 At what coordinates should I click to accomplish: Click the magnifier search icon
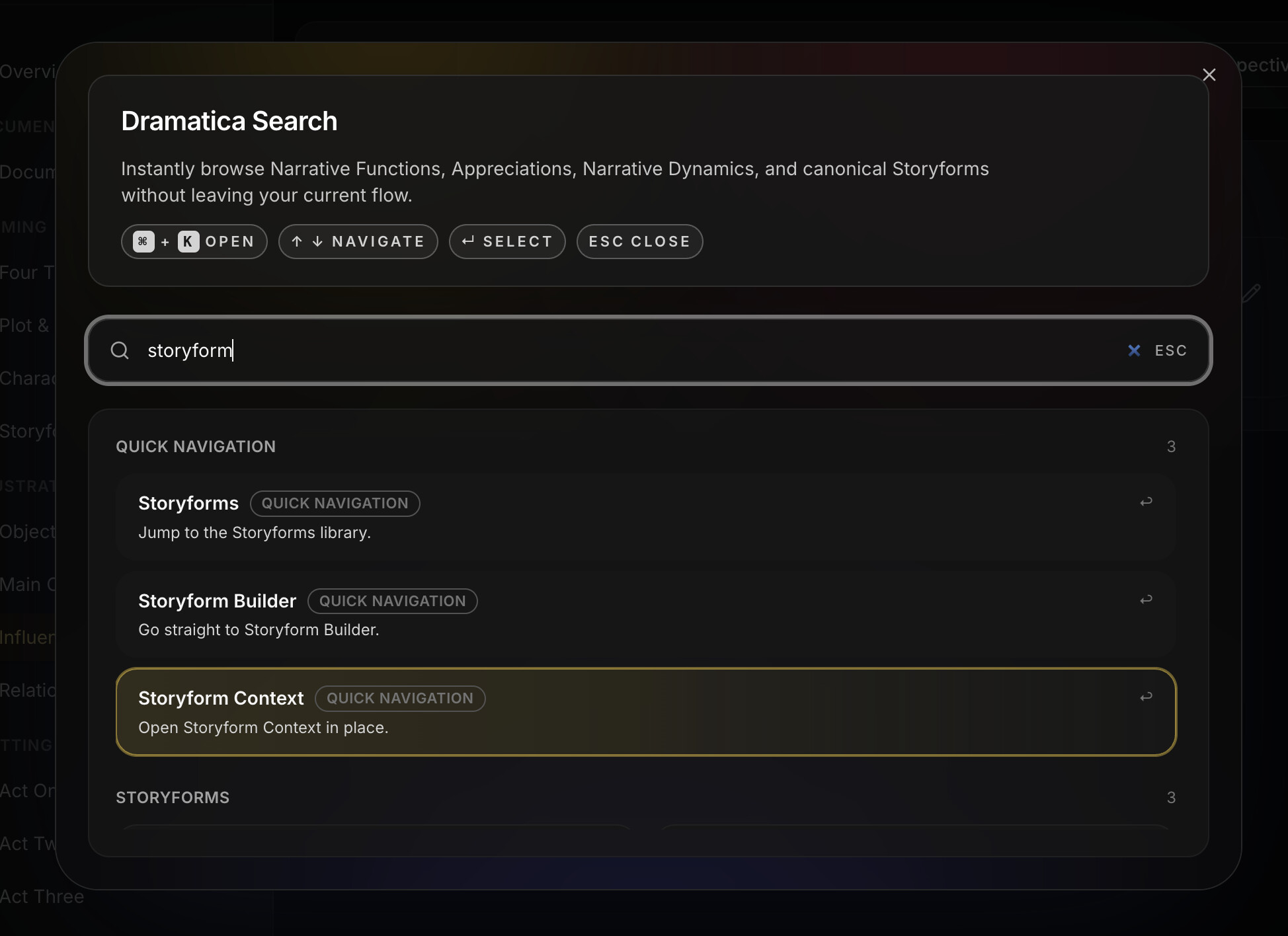pyautogui.click(x=120, y=350)
